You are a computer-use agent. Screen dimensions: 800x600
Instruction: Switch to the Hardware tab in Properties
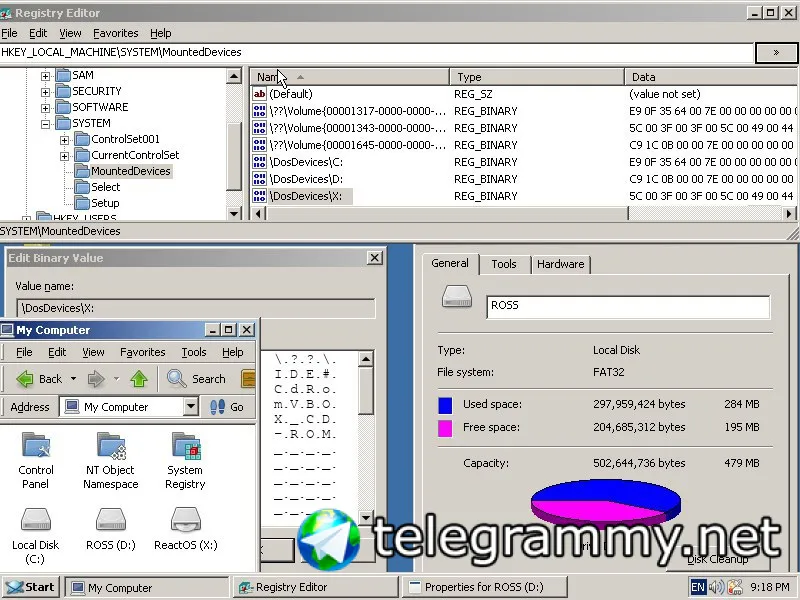(561, 264)
